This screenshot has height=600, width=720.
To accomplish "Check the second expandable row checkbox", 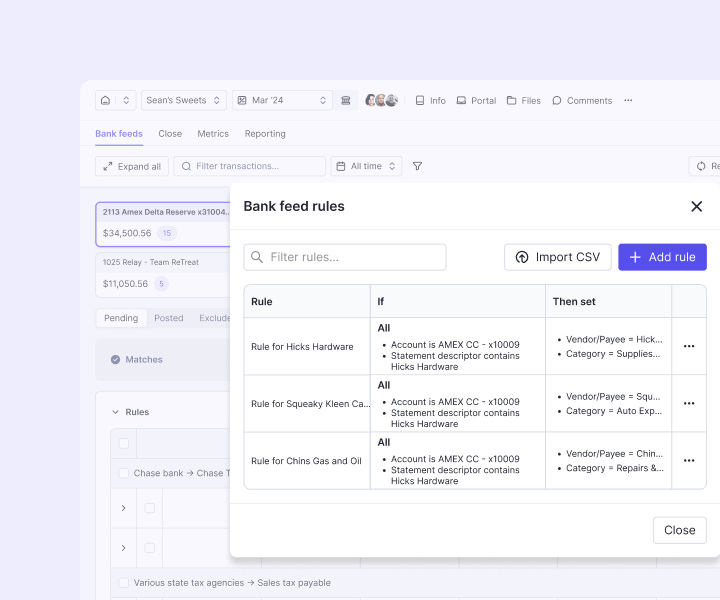I will [150, 548].
